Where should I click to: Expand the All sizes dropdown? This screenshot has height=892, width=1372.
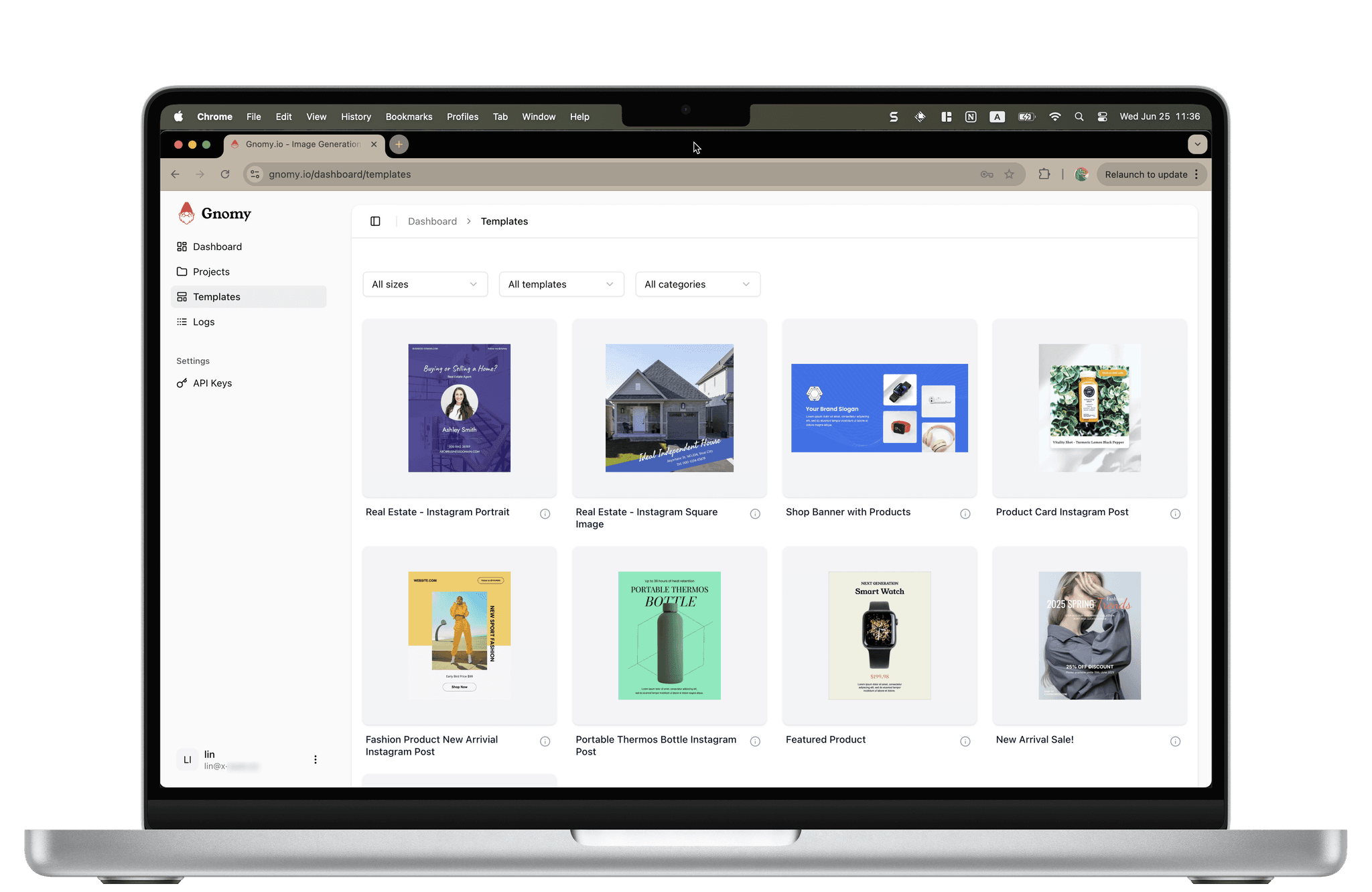[x=425, y=284]
